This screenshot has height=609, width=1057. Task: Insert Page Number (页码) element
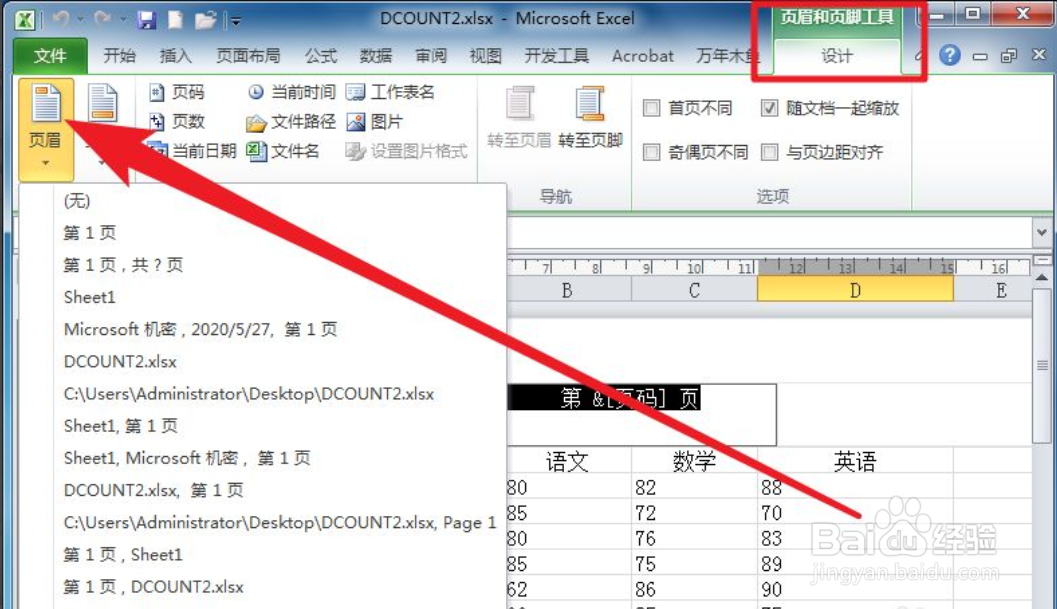click(177, 92)
